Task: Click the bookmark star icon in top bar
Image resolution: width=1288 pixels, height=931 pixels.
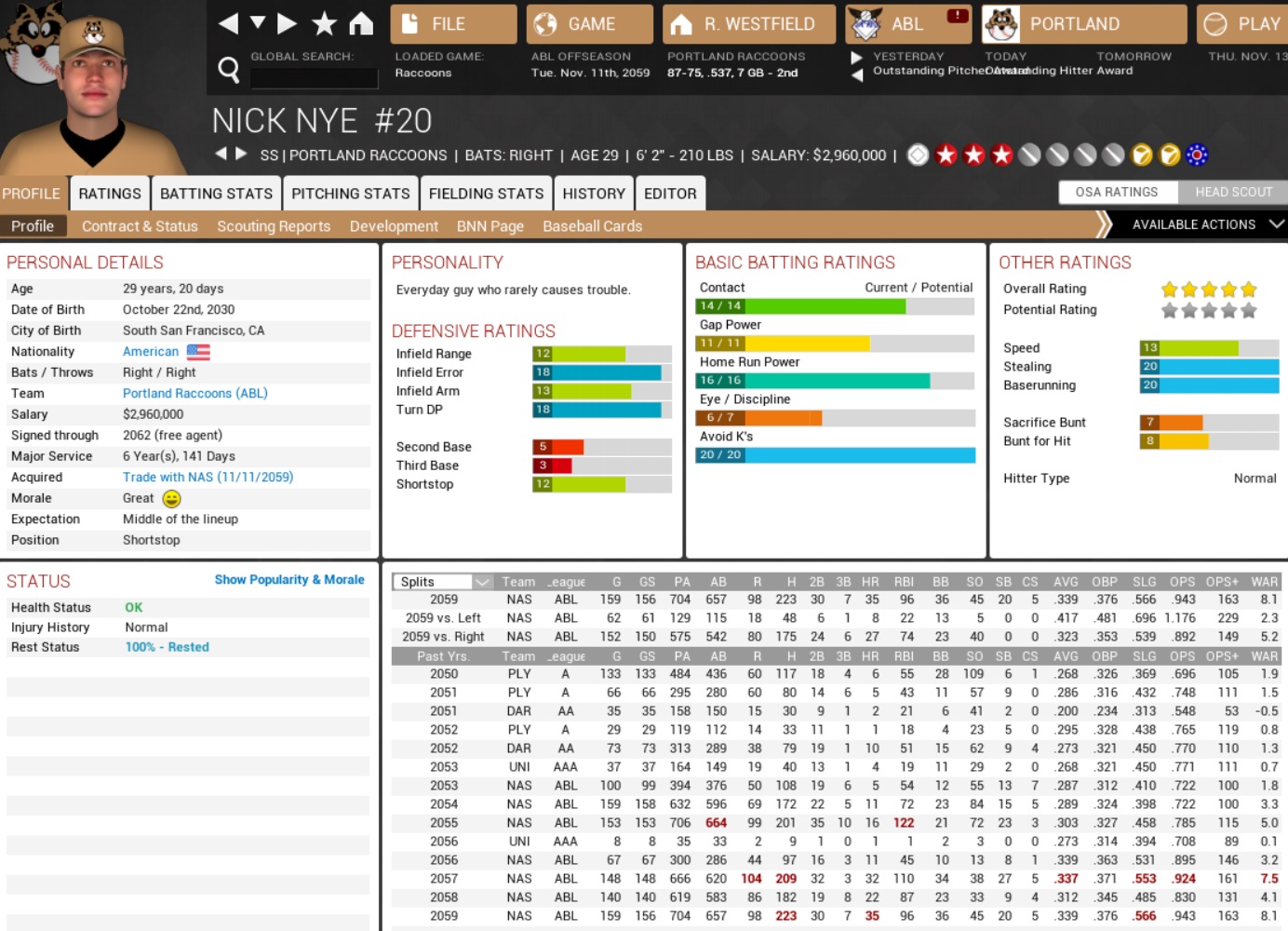Action: [325, 23]
